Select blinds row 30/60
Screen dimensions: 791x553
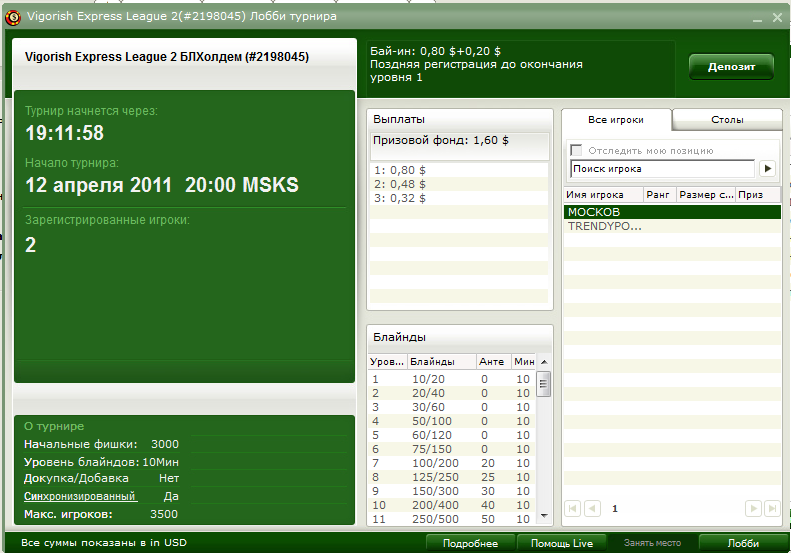point(452,407)
